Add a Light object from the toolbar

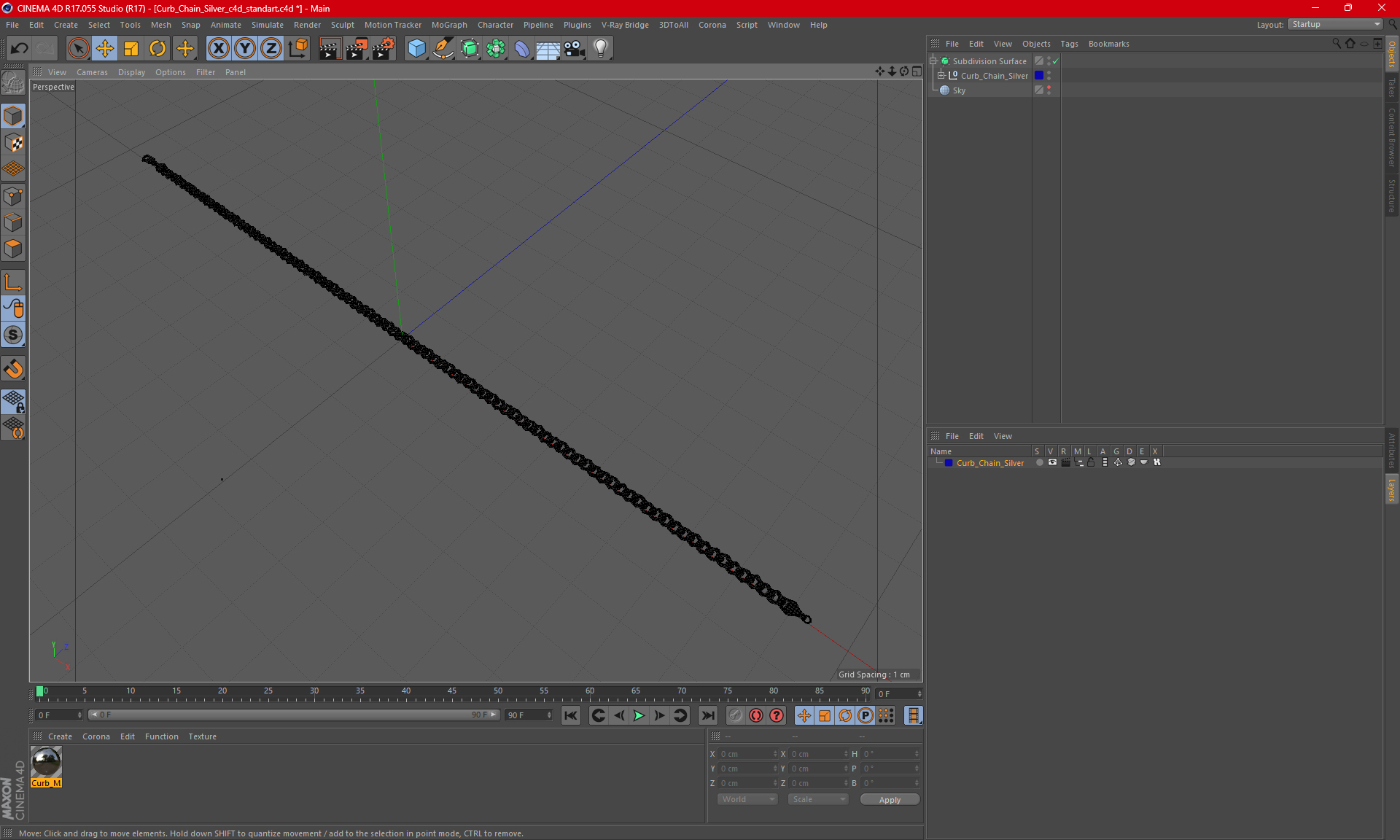[x=600, y=49]
